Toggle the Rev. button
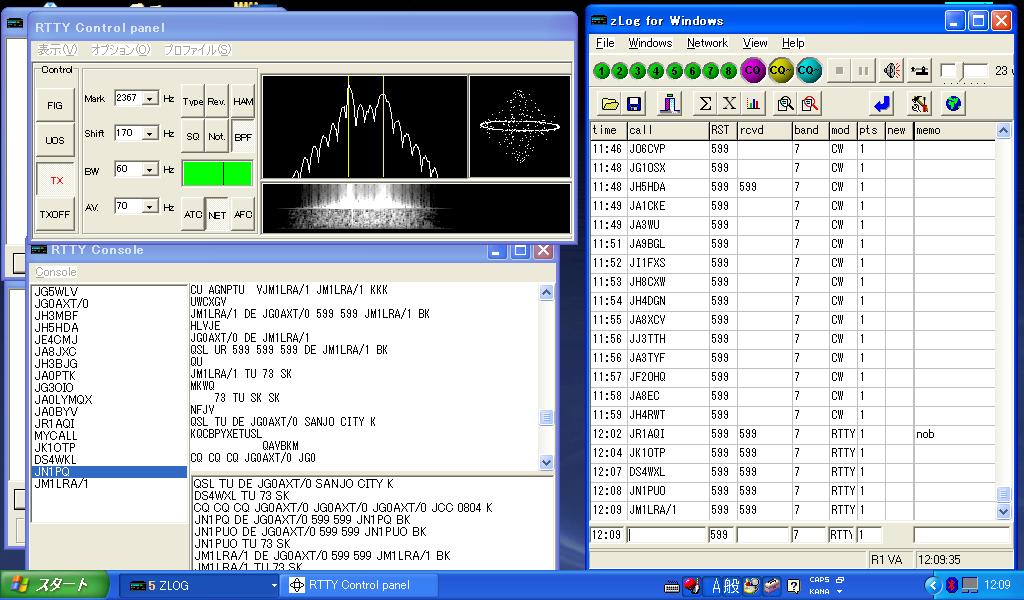The image size is (1024, 600). tap(216, 102)
